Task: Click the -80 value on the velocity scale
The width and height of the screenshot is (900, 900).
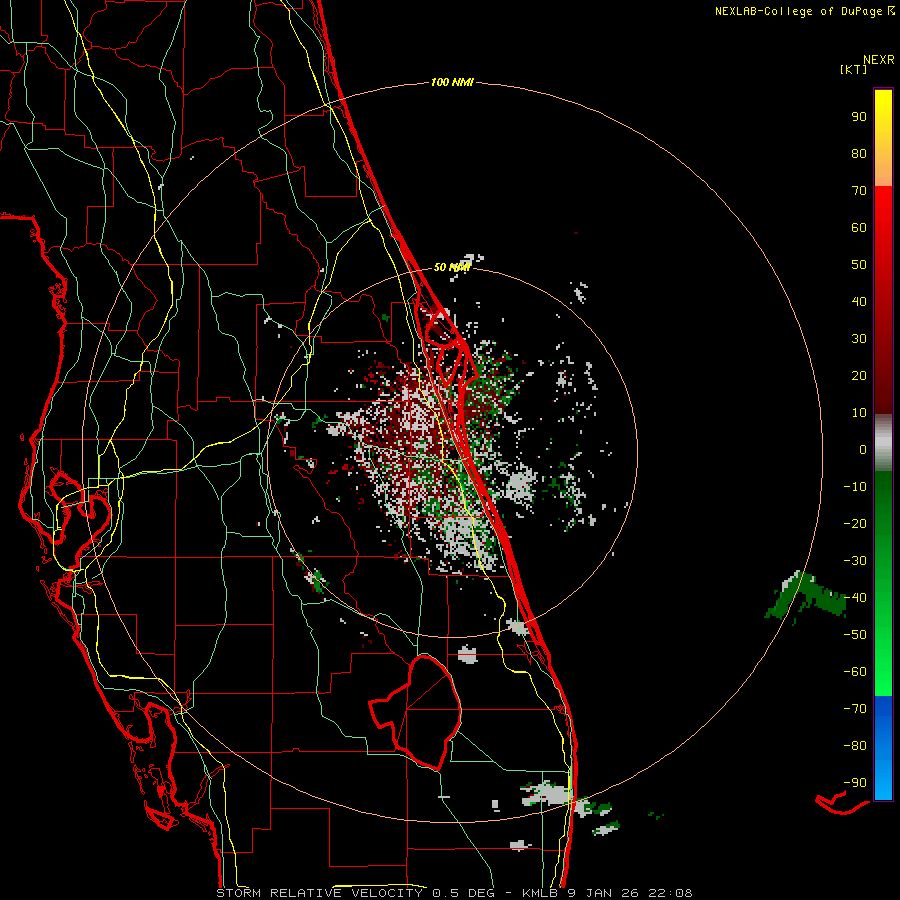Action: [855, 746]
